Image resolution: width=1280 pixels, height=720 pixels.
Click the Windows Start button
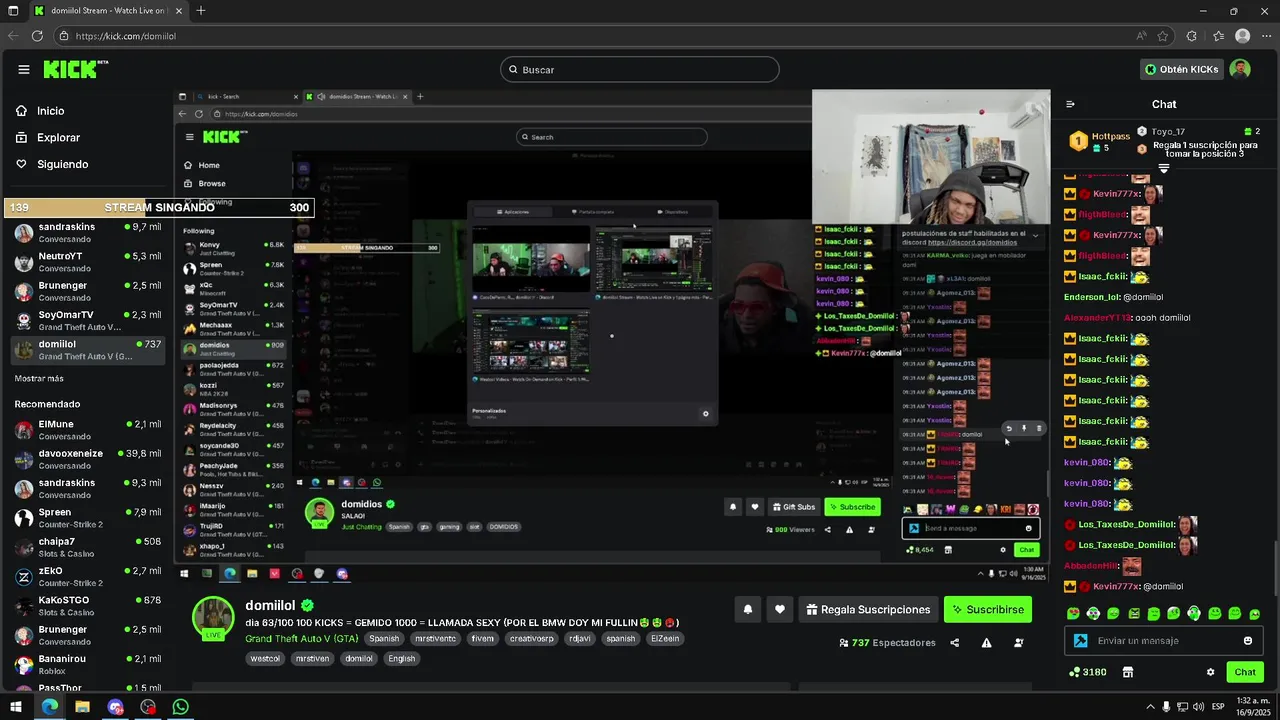coord(15,707)
